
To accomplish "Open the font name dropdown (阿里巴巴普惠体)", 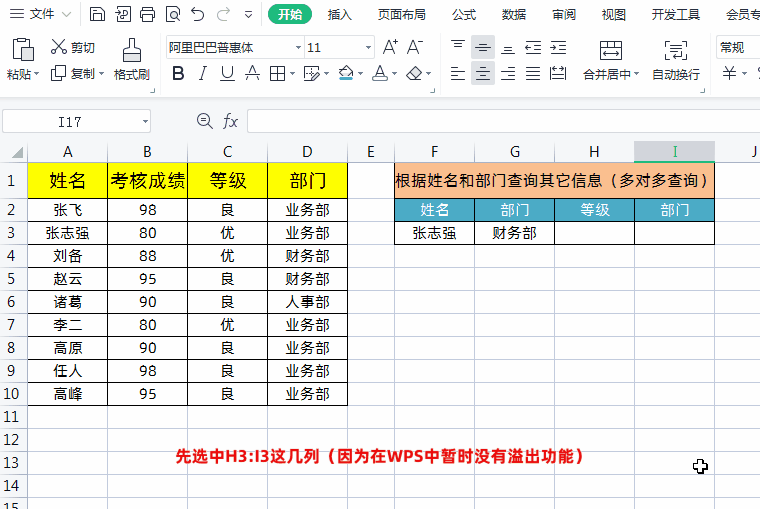I will [298, 48].
